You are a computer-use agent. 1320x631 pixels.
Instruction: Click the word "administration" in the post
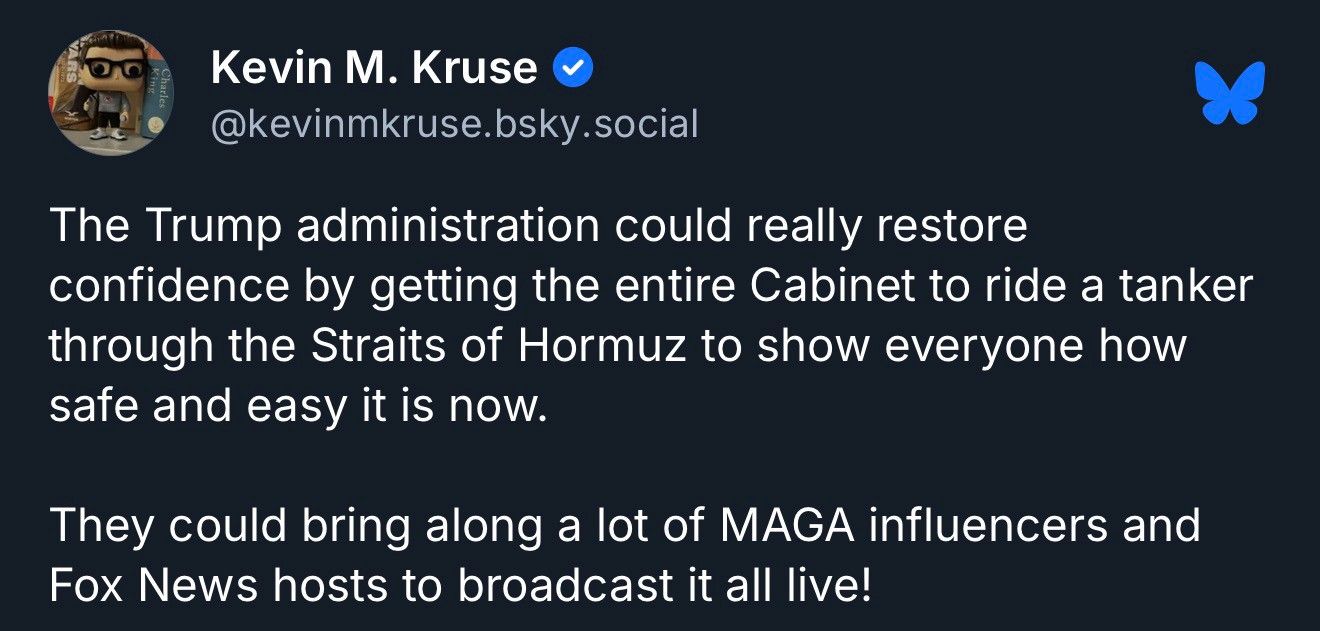tap(449, 228)
